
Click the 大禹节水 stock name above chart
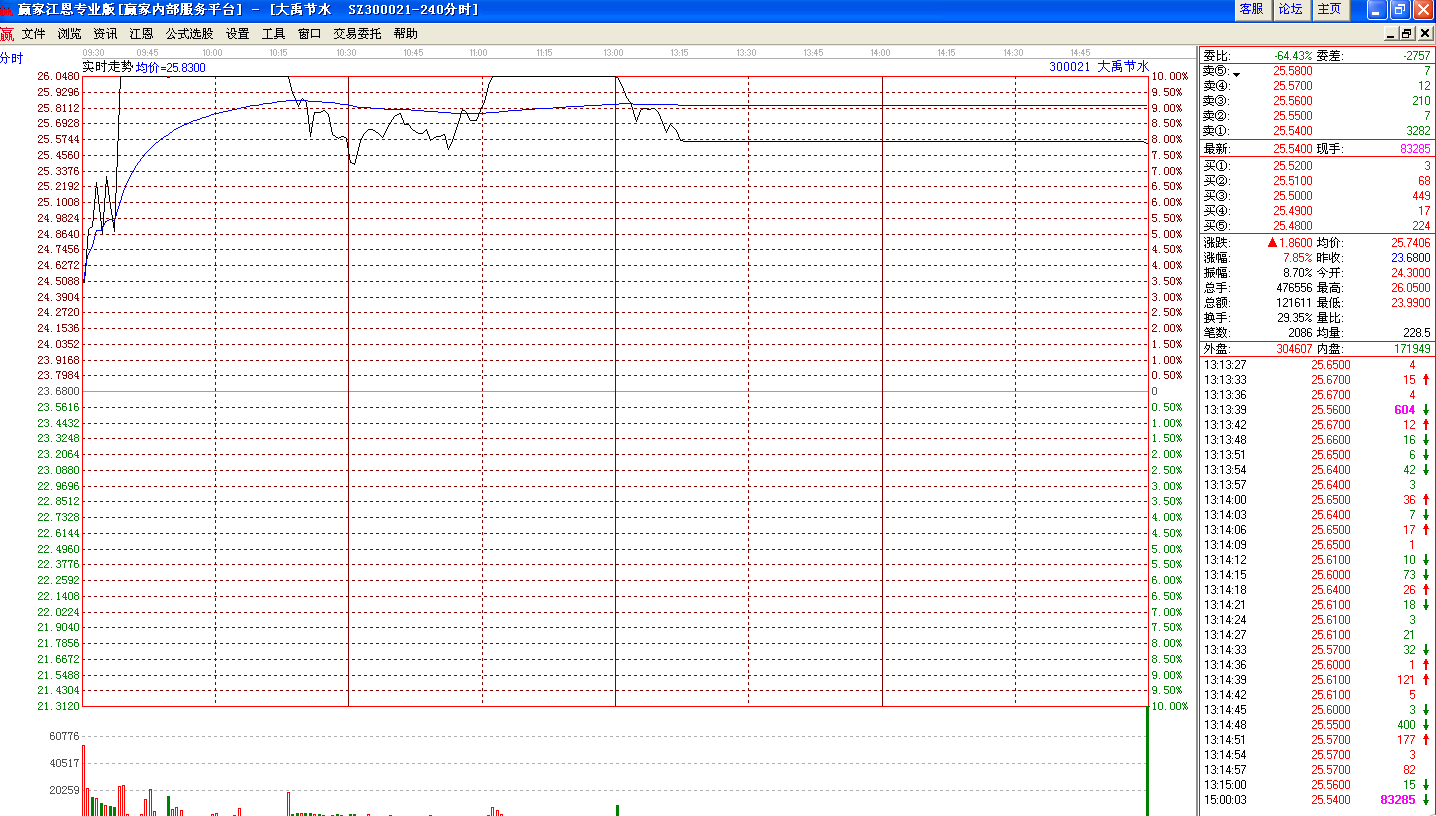coord(1123,66)
